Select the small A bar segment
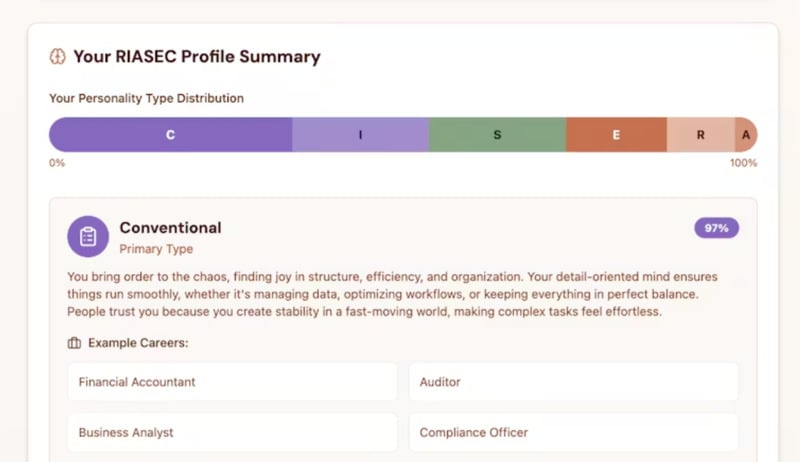Viewport: 800px width, 462px height. 745,135
